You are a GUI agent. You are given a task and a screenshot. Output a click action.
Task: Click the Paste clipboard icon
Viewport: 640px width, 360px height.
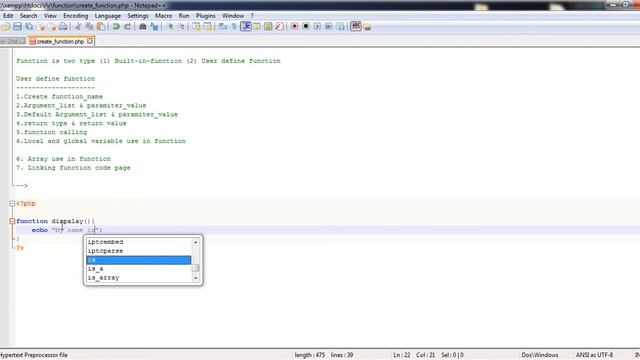point(100,27)
